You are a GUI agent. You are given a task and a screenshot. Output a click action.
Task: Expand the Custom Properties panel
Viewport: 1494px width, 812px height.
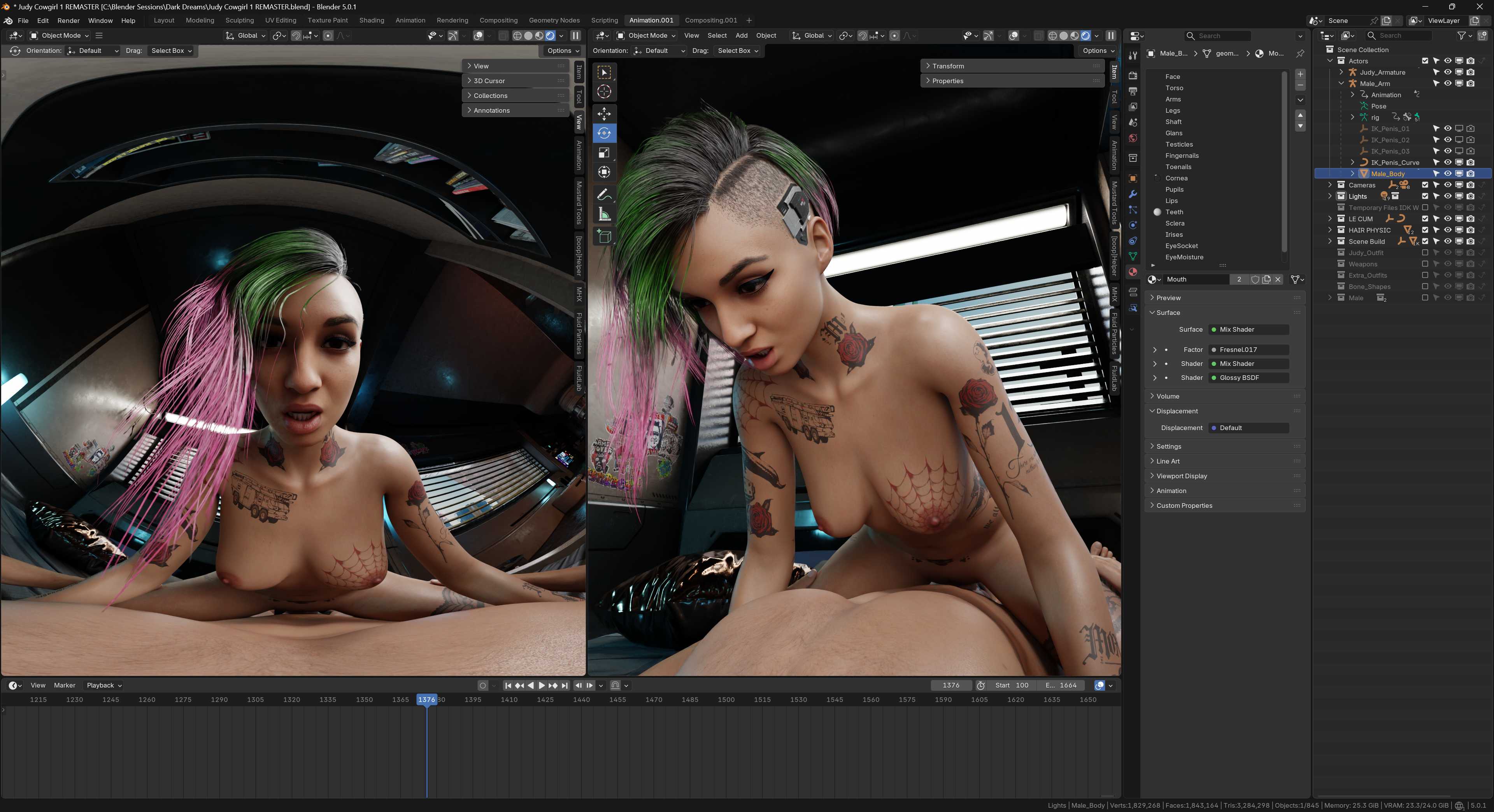click(1225, 506)
